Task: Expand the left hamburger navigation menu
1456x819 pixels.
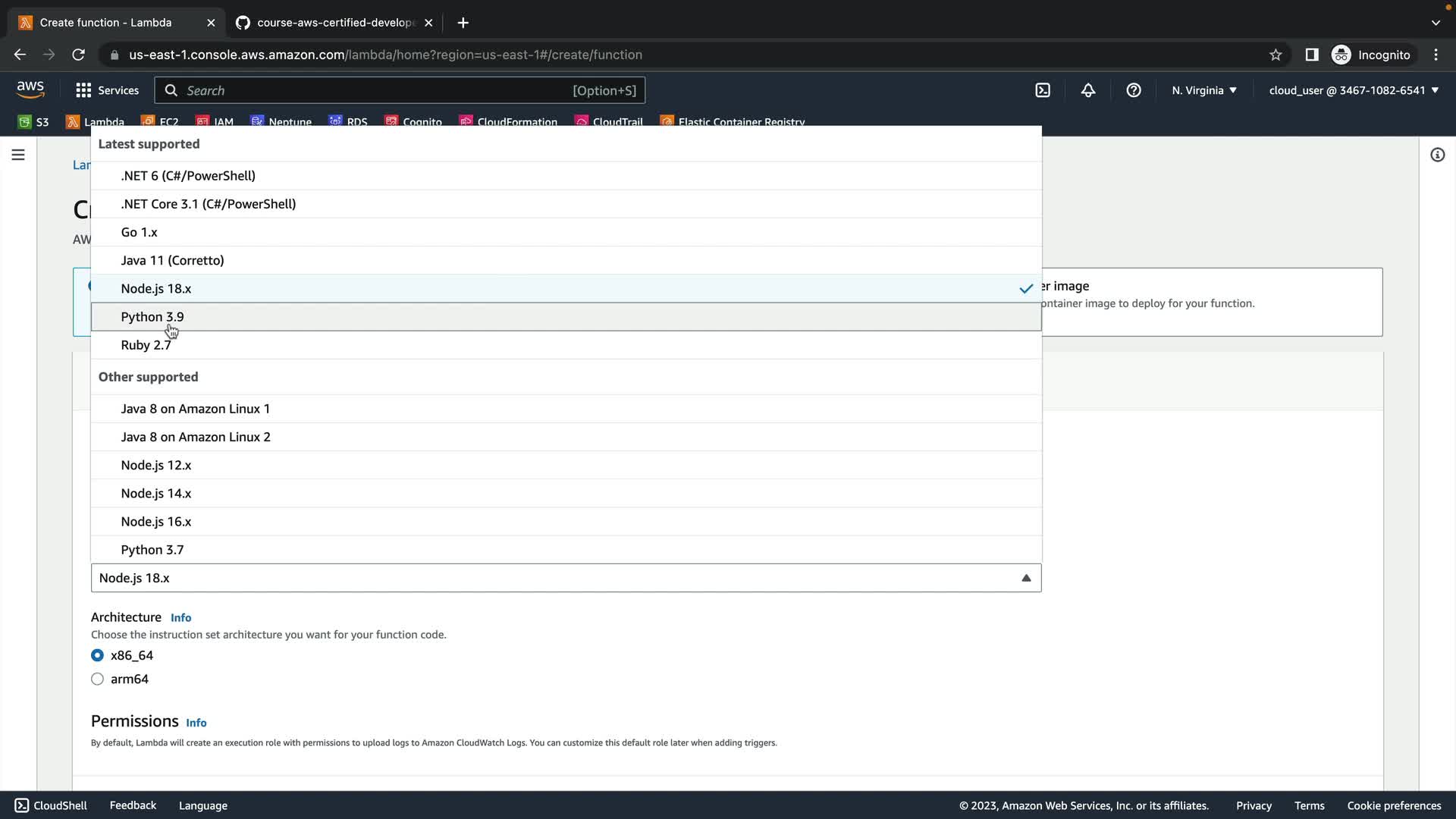Action: tap(18, 155)
